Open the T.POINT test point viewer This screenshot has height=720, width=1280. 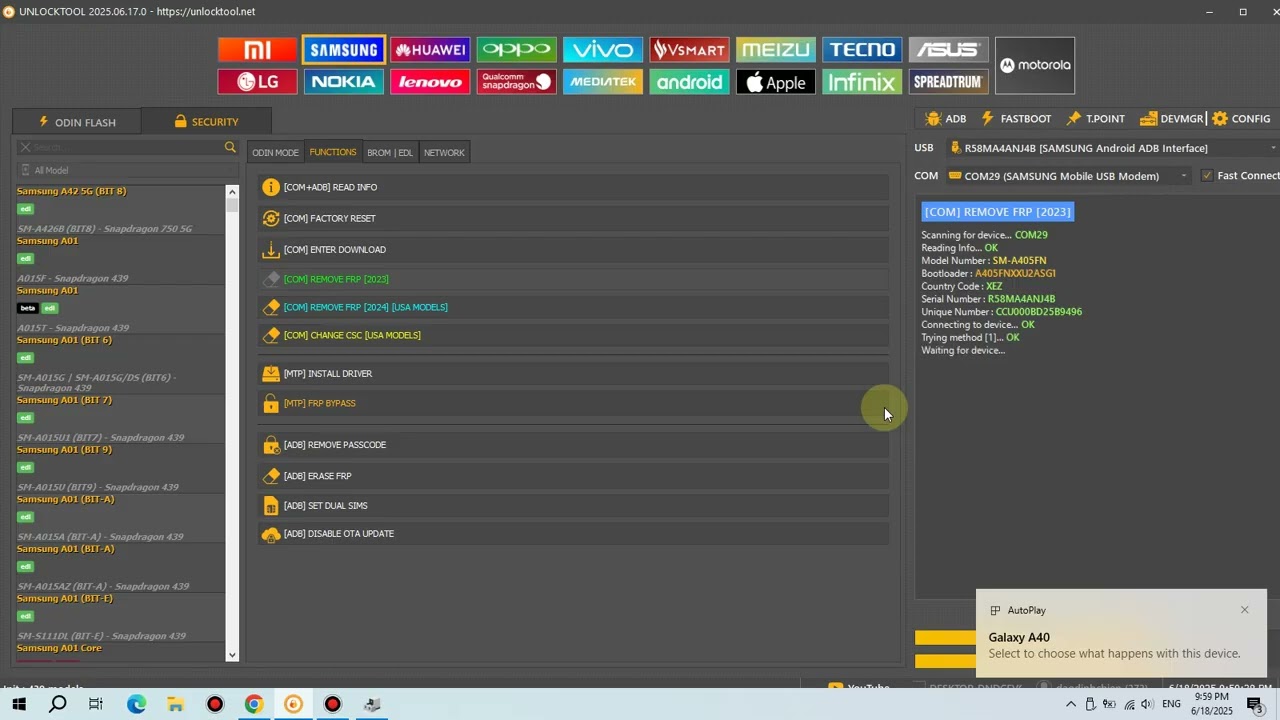tap(1096, 119)
